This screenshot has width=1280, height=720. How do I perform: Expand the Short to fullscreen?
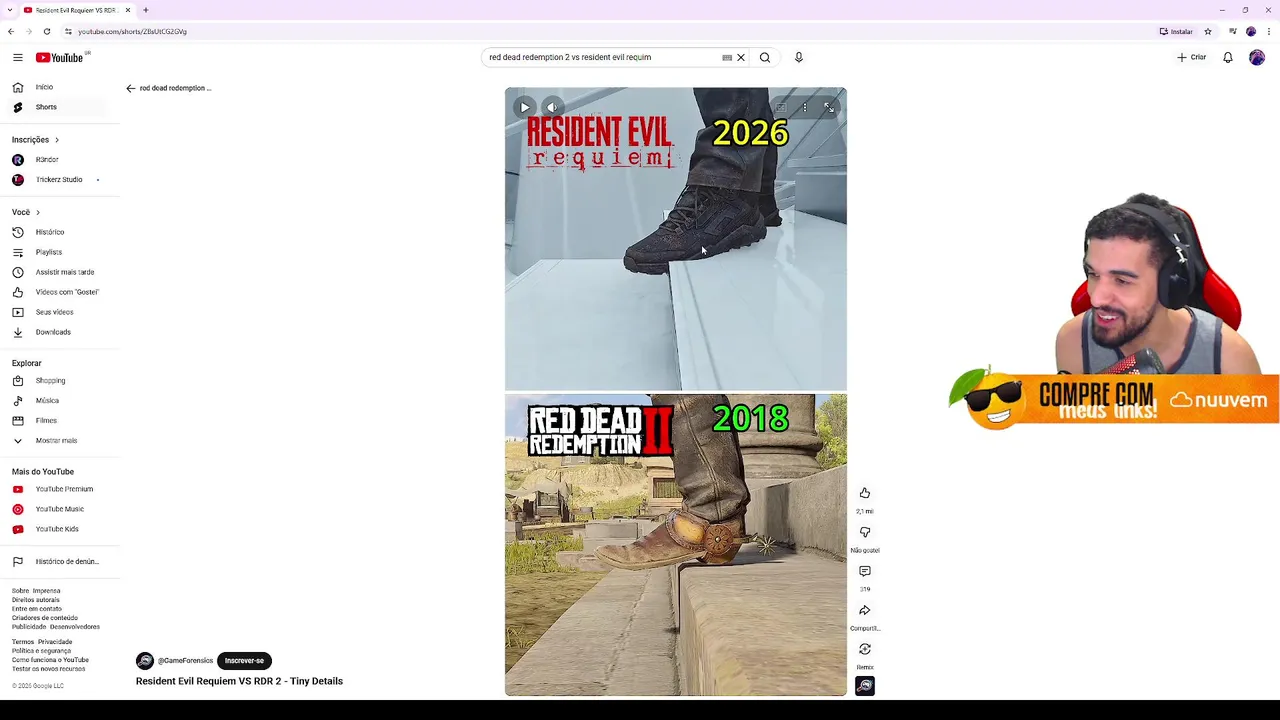click(829, 107)
